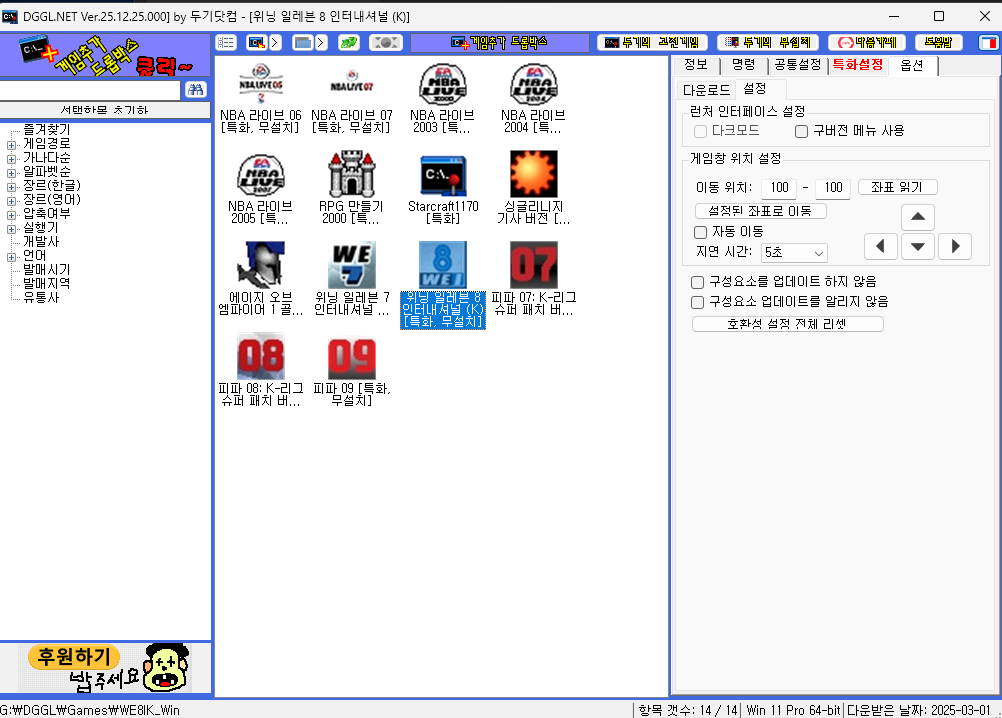
Task: Click the gray screenshot capture toolbar icon
Action: pos(386,43)
